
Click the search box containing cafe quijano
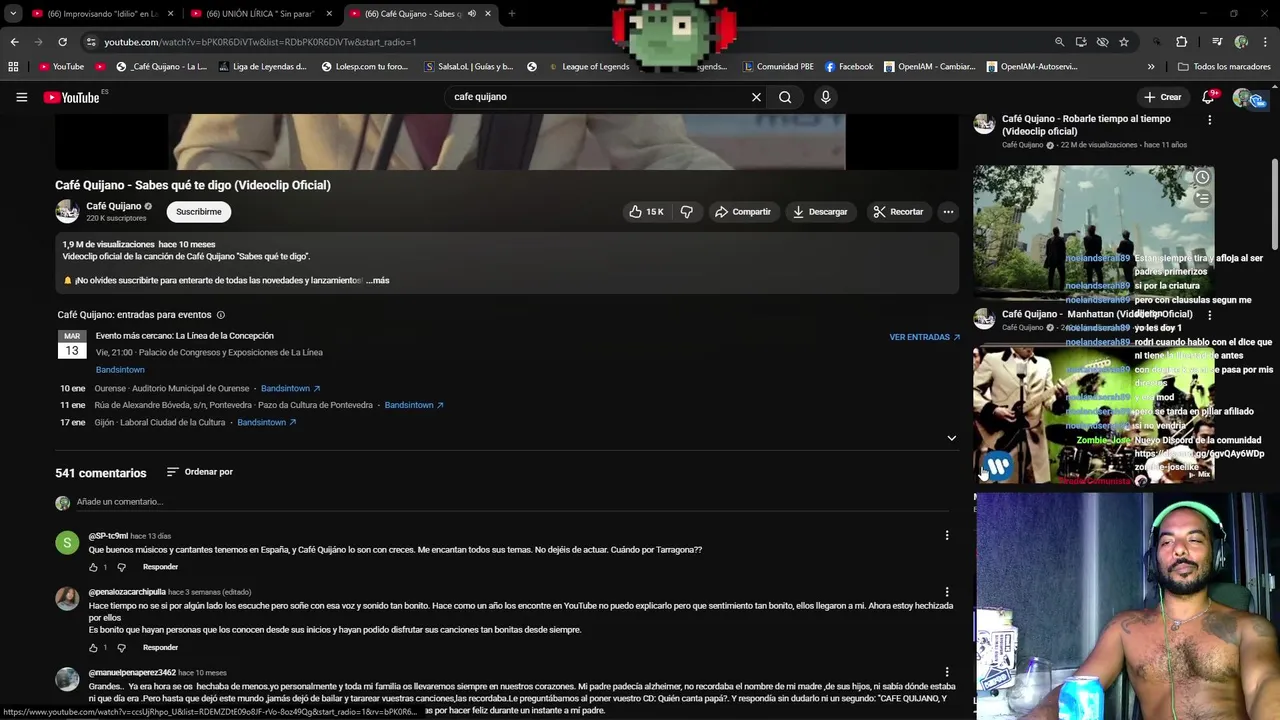600,97
